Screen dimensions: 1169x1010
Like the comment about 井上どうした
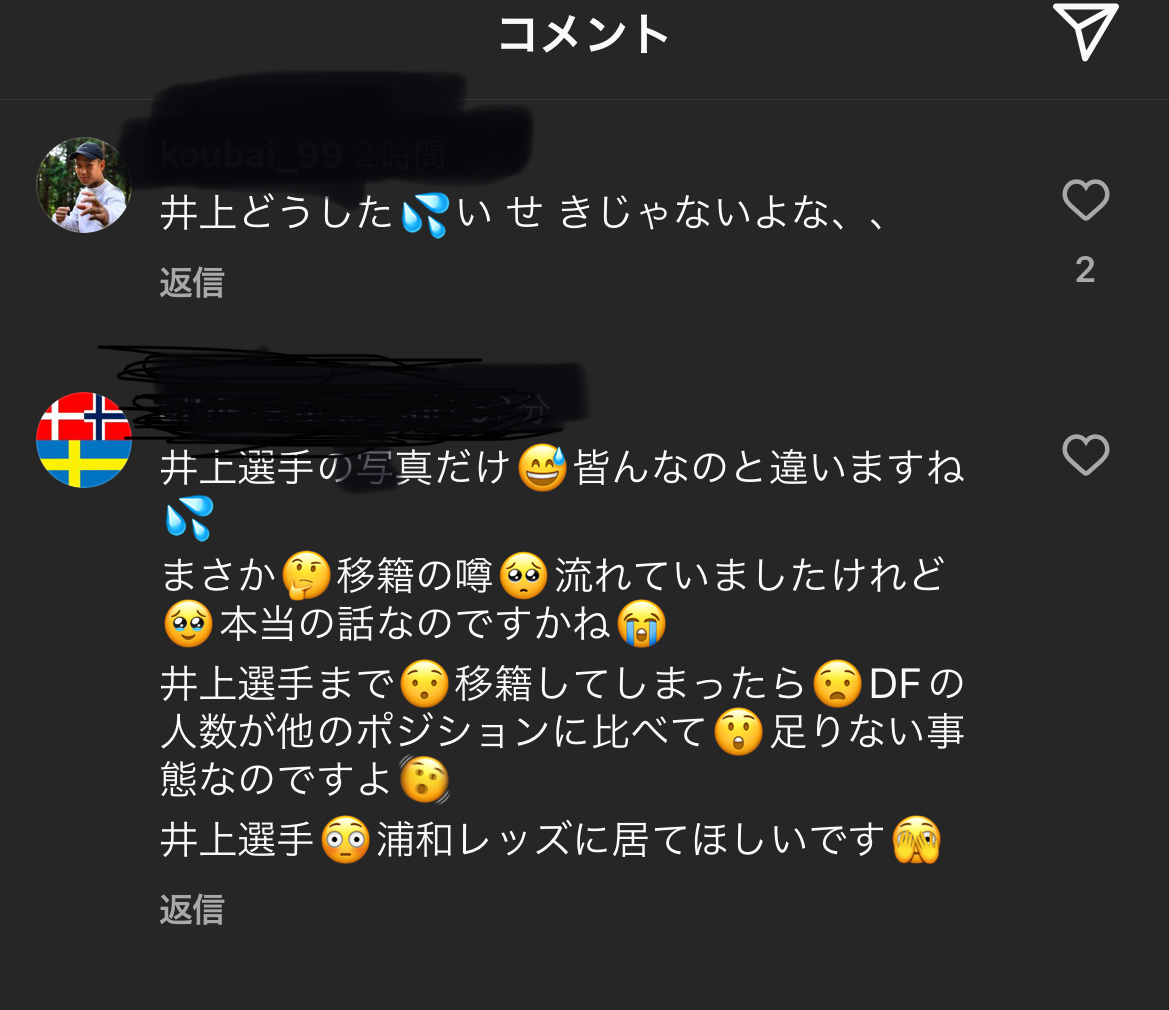(x=1086, y=200)
